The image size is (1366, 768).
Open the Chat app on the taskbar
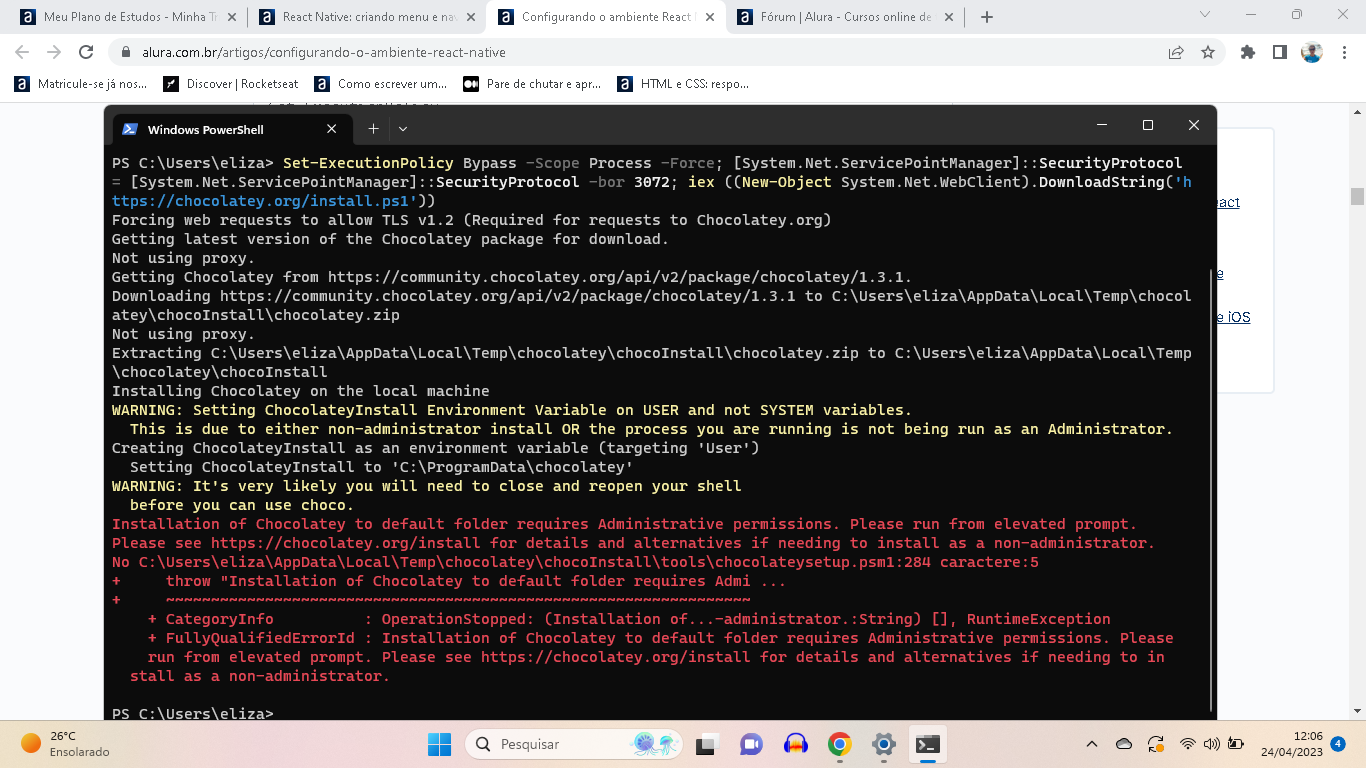click(751, 744)
